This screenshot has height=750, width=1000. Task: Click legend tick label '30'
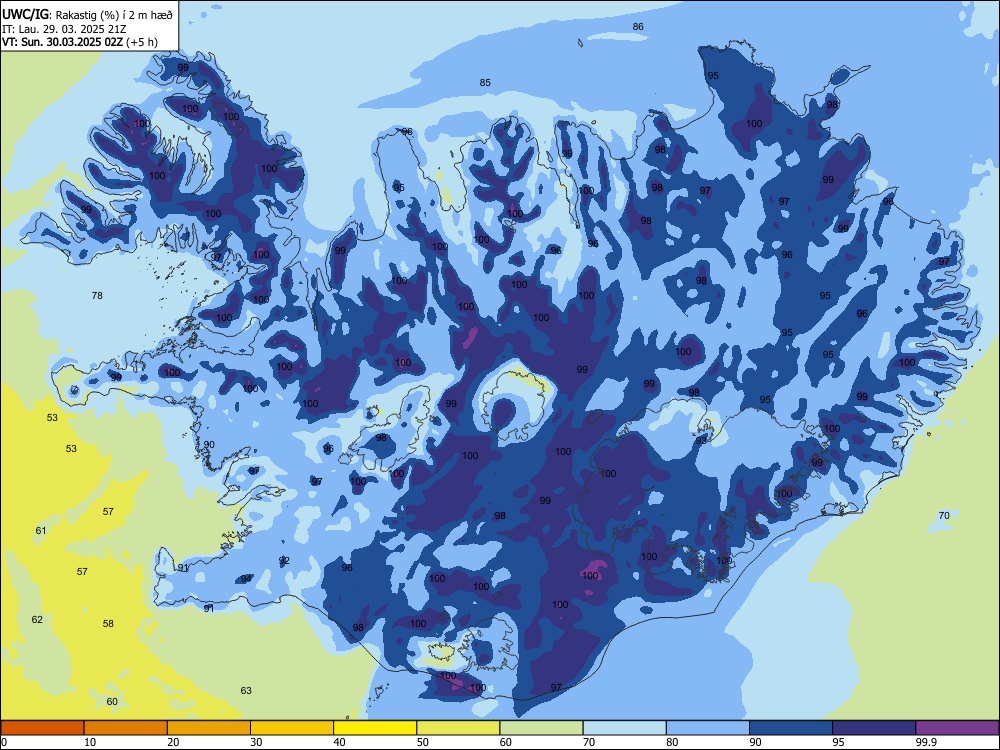coord(256,742)
